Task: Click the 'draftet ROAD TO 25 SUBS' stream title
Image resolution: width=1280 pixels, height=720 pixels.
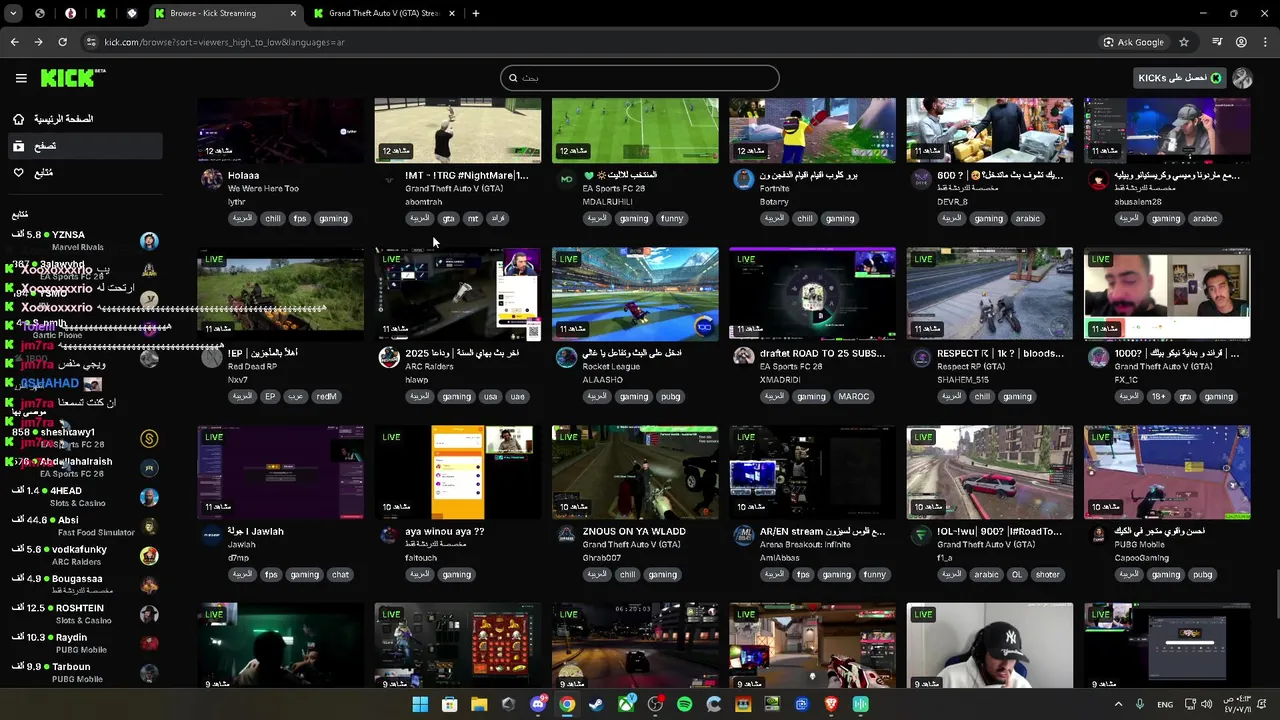Action: click(823, 353)
